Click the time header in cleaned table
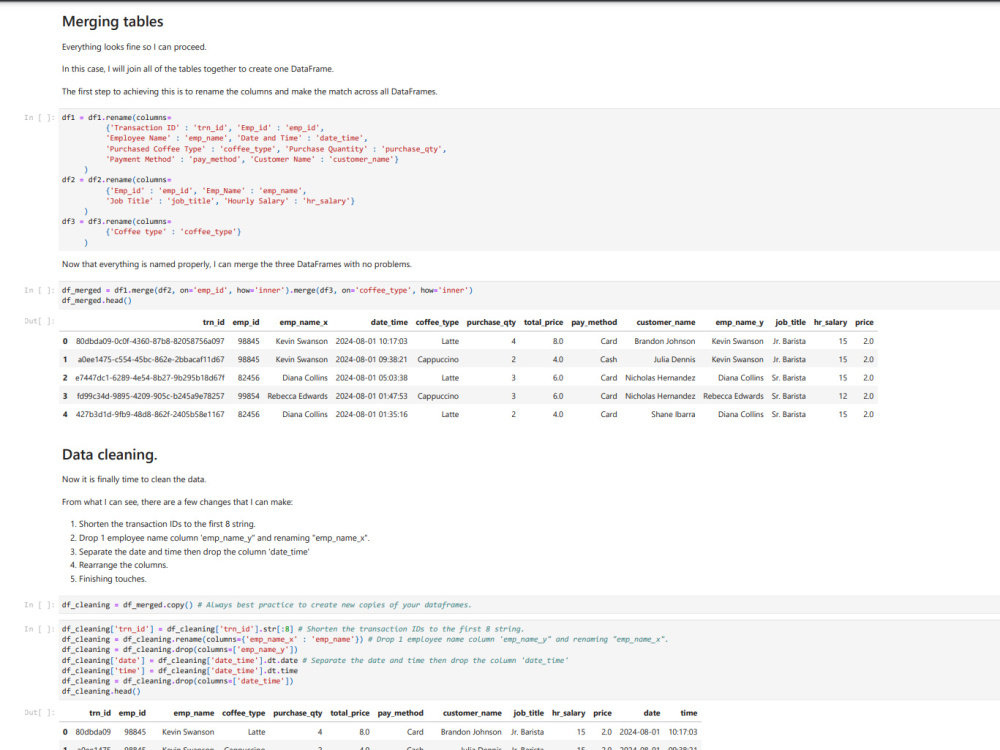Screen dimensions: 1000x750 pyautogui.click(x=689, y=713)
